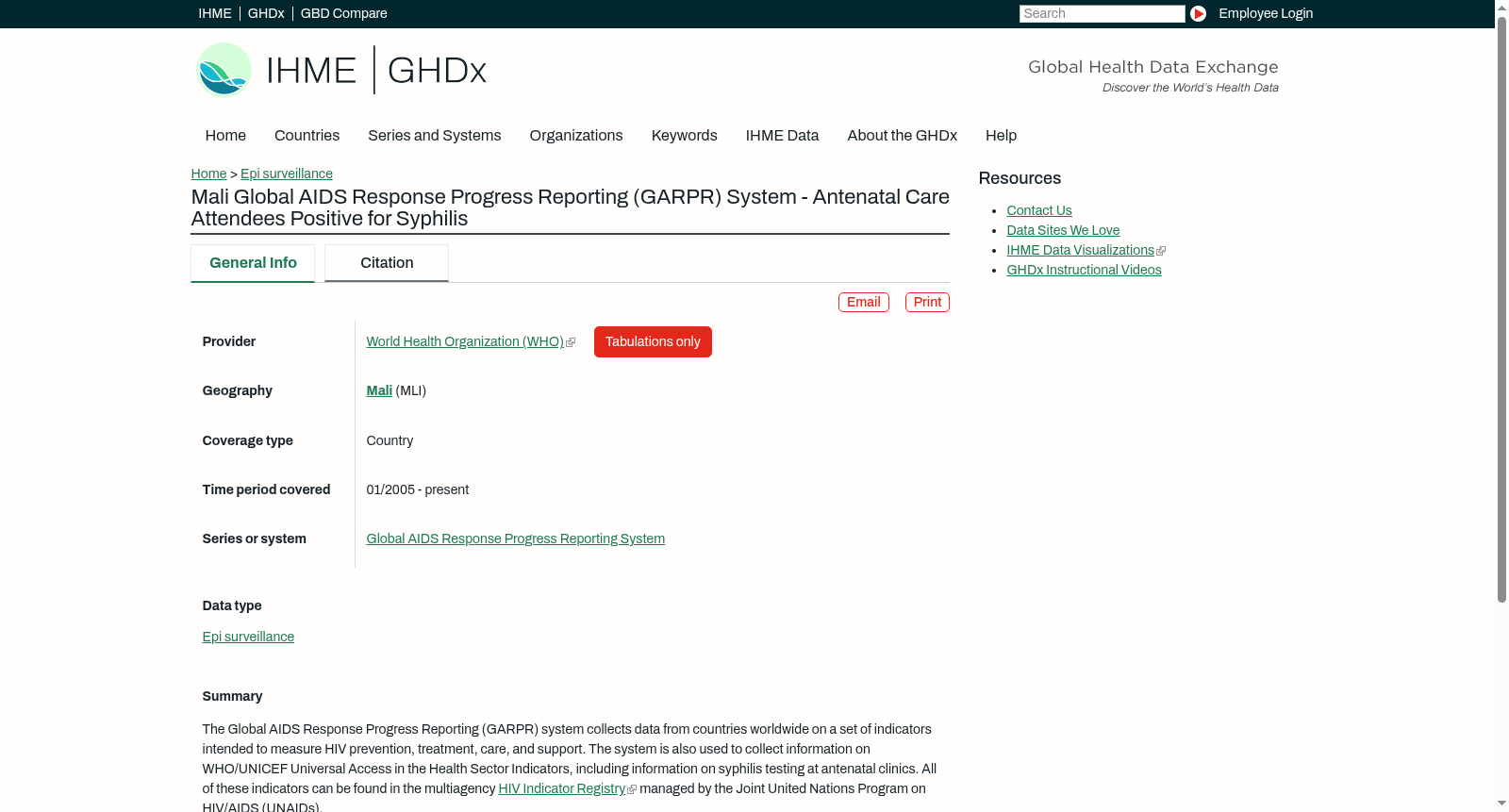The height and width of the screenshot is (812, 1509).
Task: Click the scrollbar down arrow
Action: (1501, 804)
